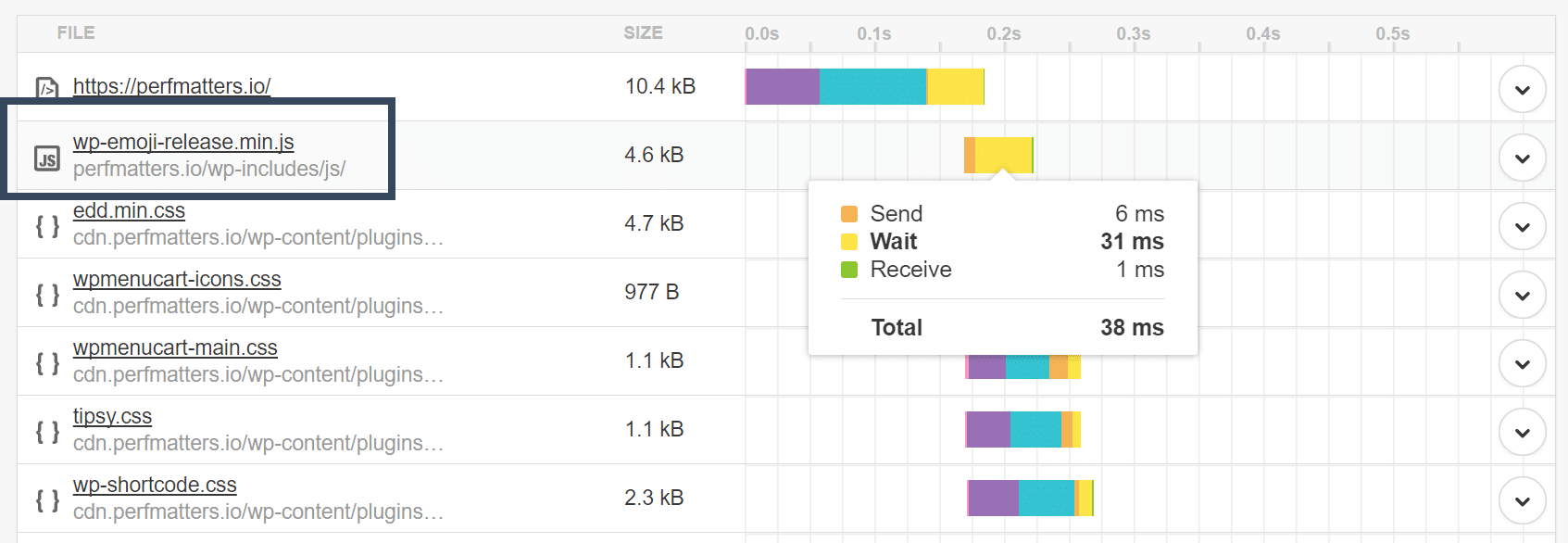The width and height of the screenshot is (1568, 543).
Task: Click the FILE column header
Action: click(x=74, y=32)
